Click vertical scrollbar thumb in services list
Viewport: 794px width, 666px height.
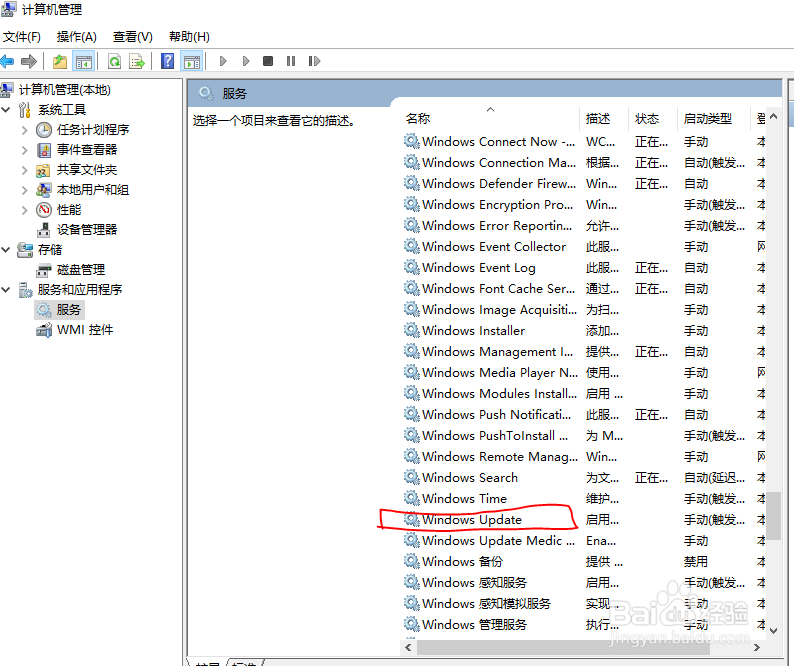(773, 516)
